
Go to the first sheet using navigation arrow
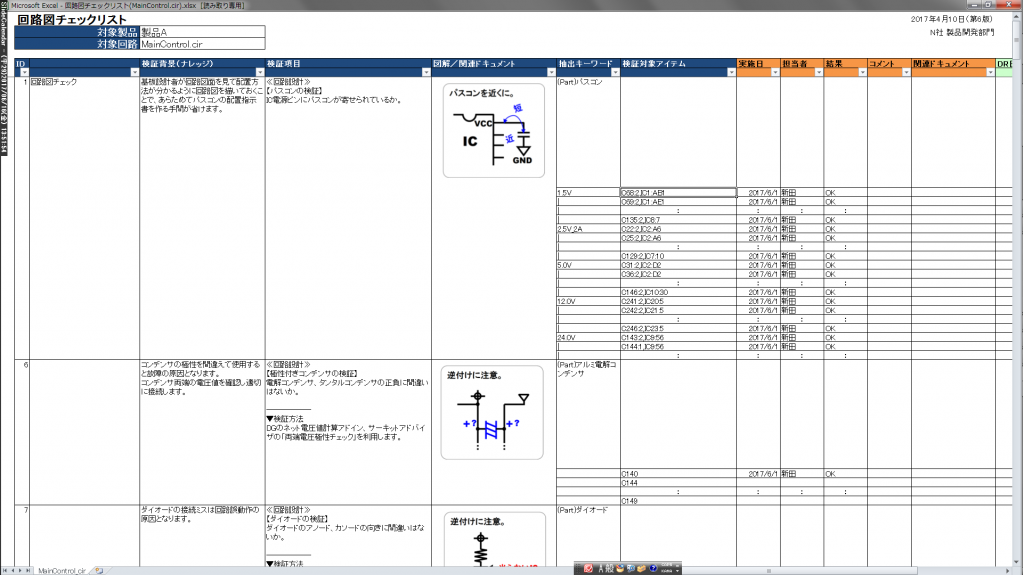click(x=5, y=570)
